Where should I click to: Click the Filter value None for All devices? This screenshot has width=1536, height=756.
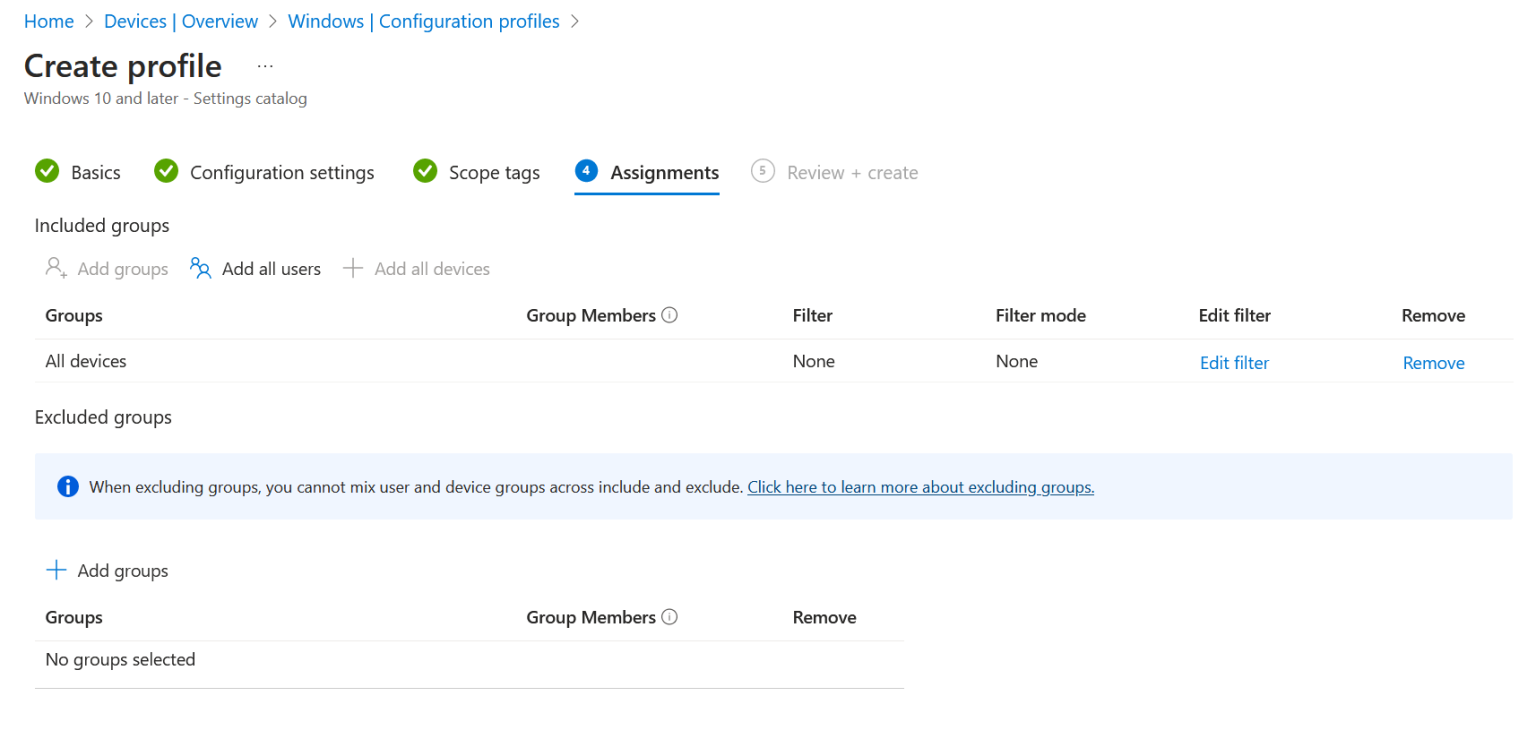point(814,361)
